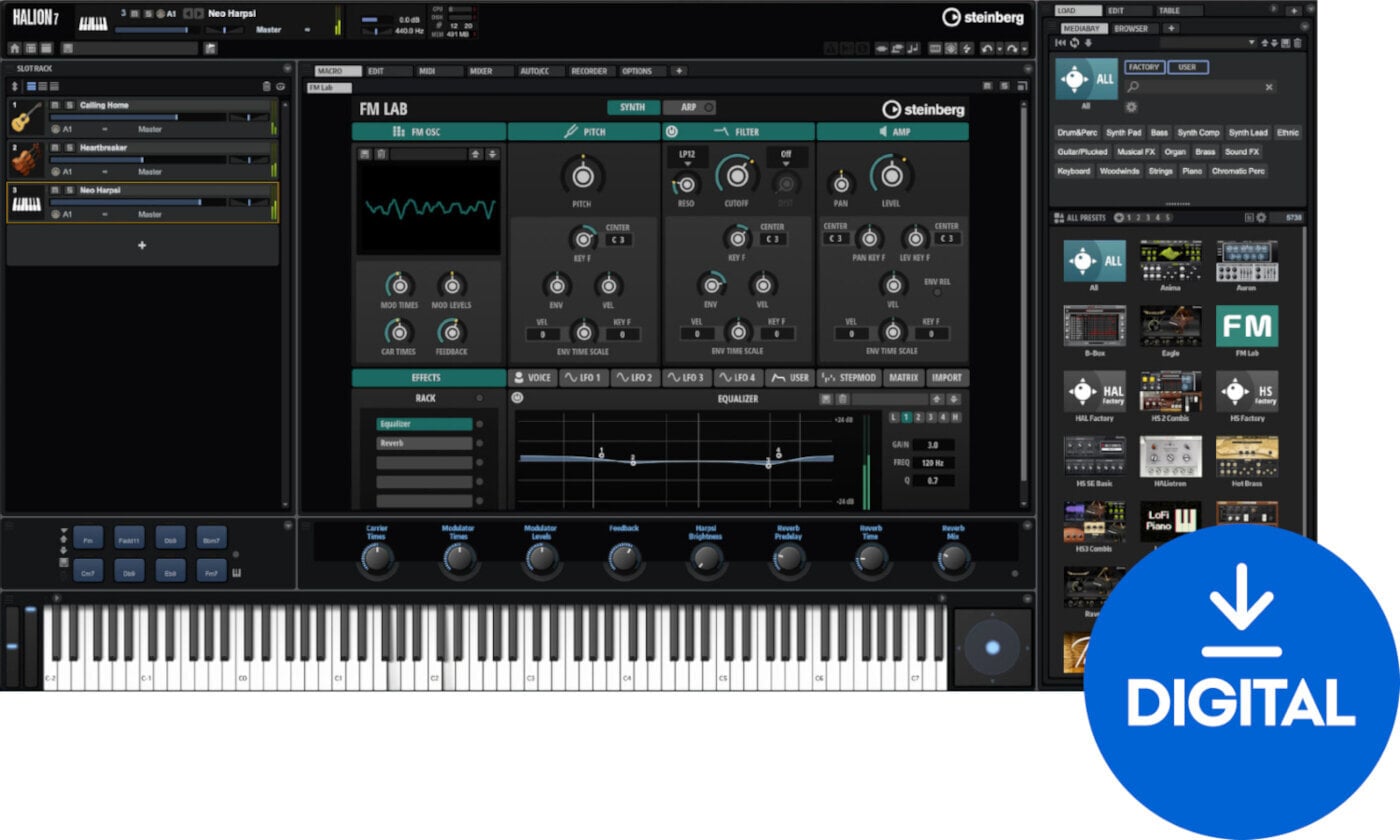This screenshot has width=1400, height=840.
Task: Click the home icon below the HALion logo
Action: click(x=14, y=48)
